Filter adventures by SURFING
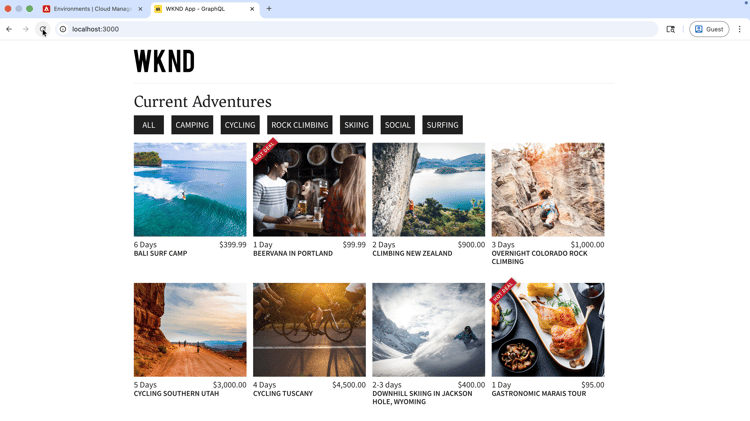Image resolution: width=750 pixels, height=421 pixels. tap(442, 125)
